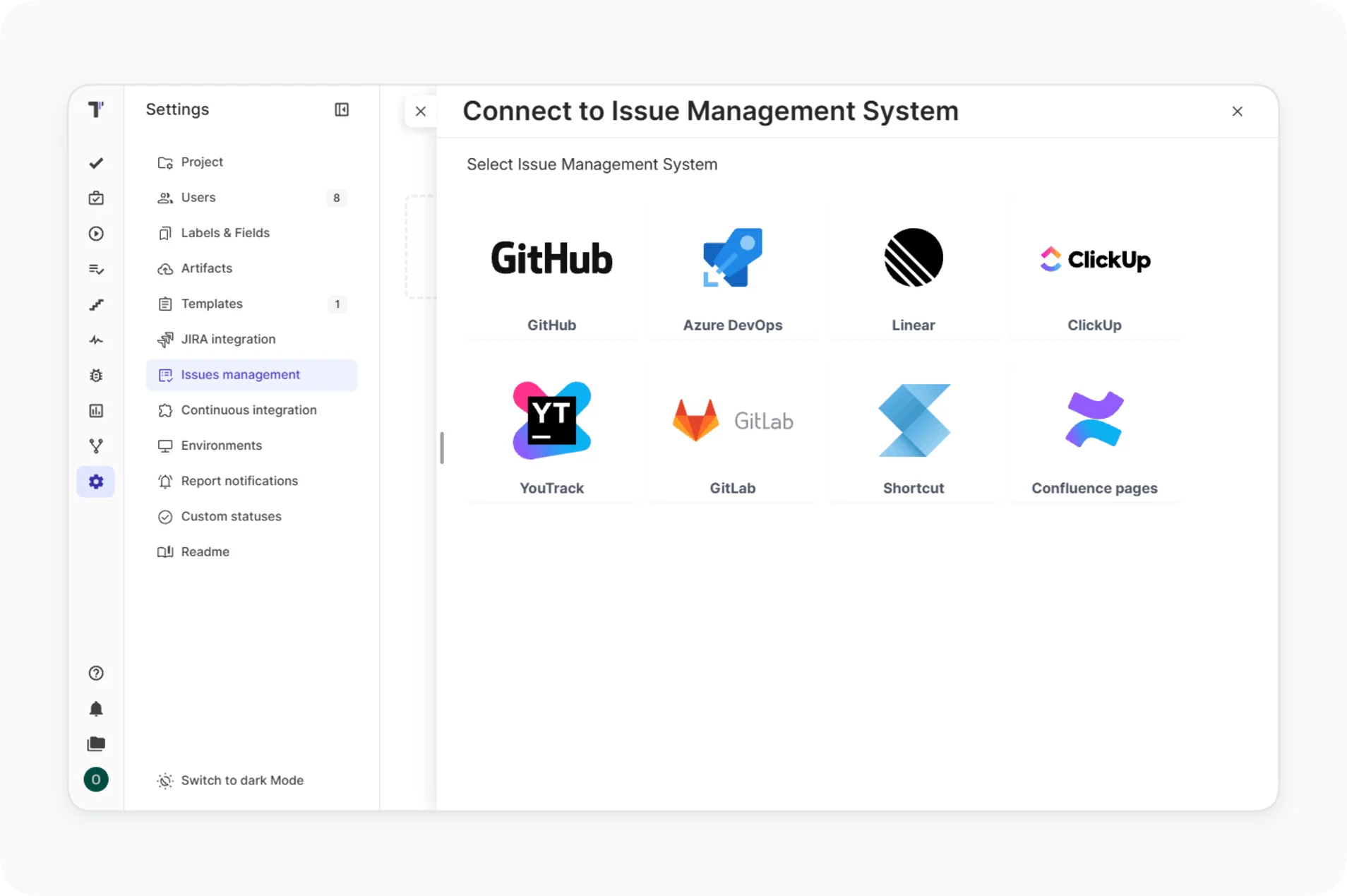Viewport: 1347px width, 896px height.
Task: Open the clipboard-check icon in left rail
Action: coord(96,198)
